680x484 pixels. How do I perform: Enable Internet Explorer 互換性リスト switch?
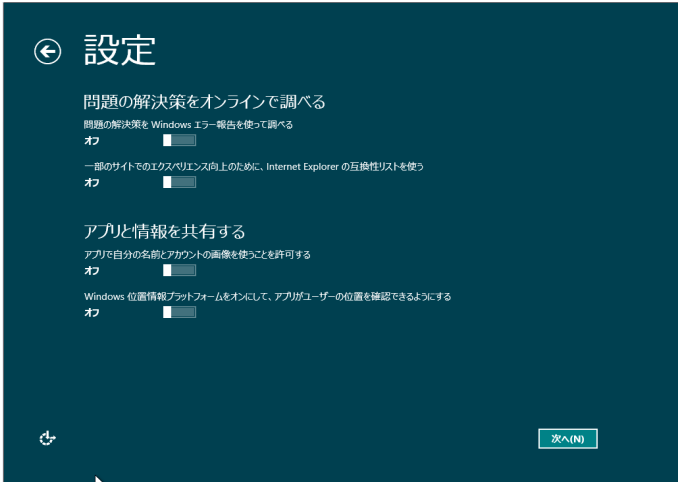click(x=180, y=182)
